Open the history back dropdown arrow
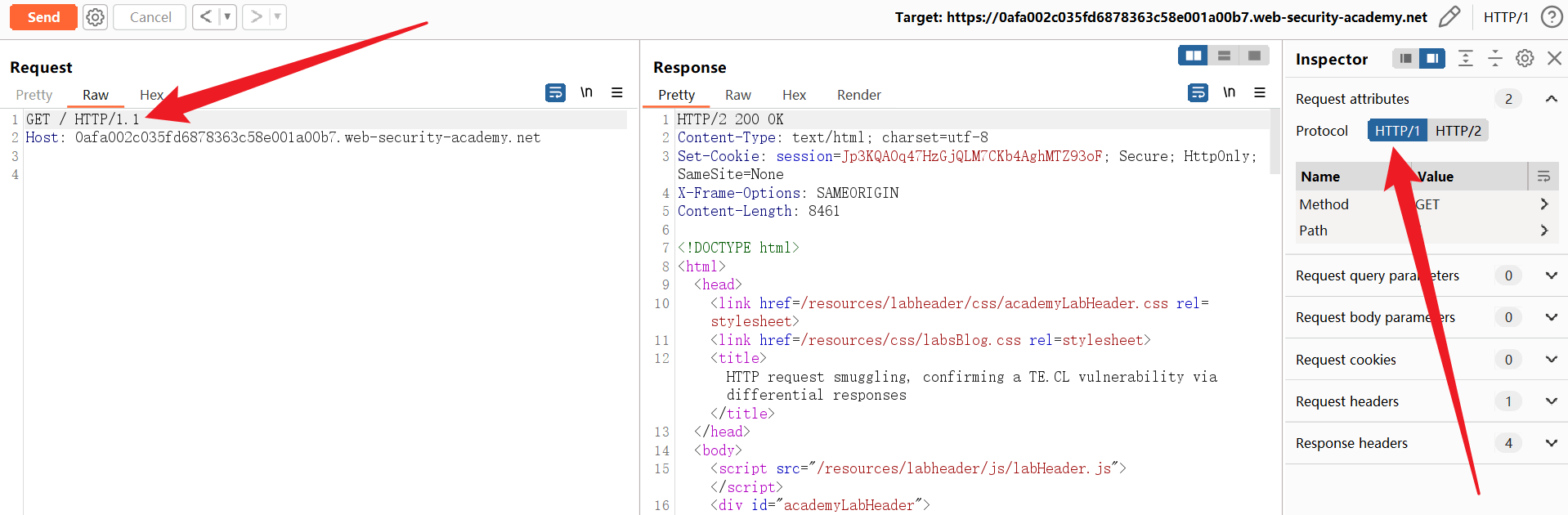The image size is (1568, 515). coord(227,17)
